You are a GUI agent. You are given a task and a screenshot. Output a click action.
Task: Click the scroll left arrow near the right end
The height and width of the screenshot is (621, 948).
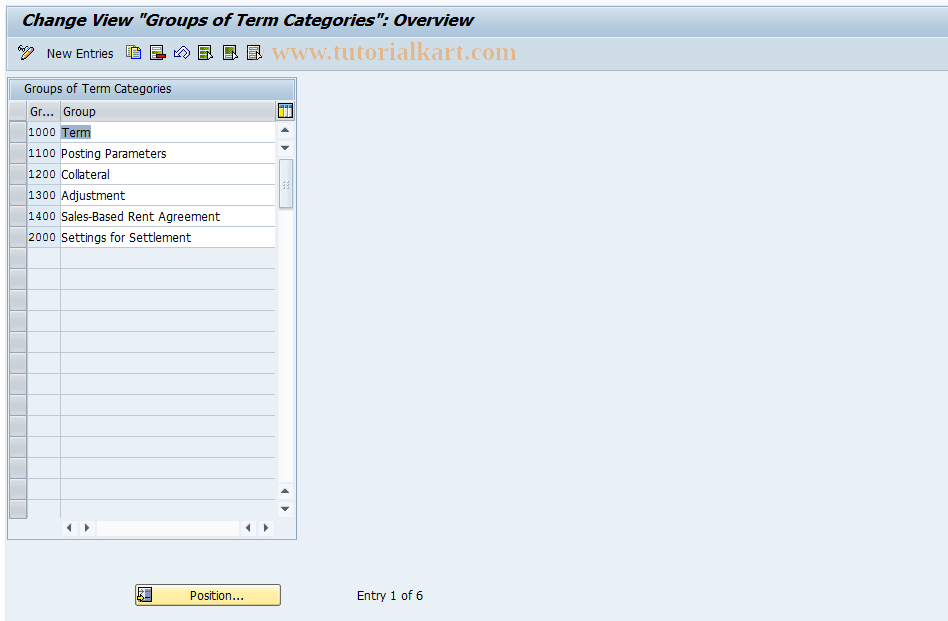(x=248, y=528)
